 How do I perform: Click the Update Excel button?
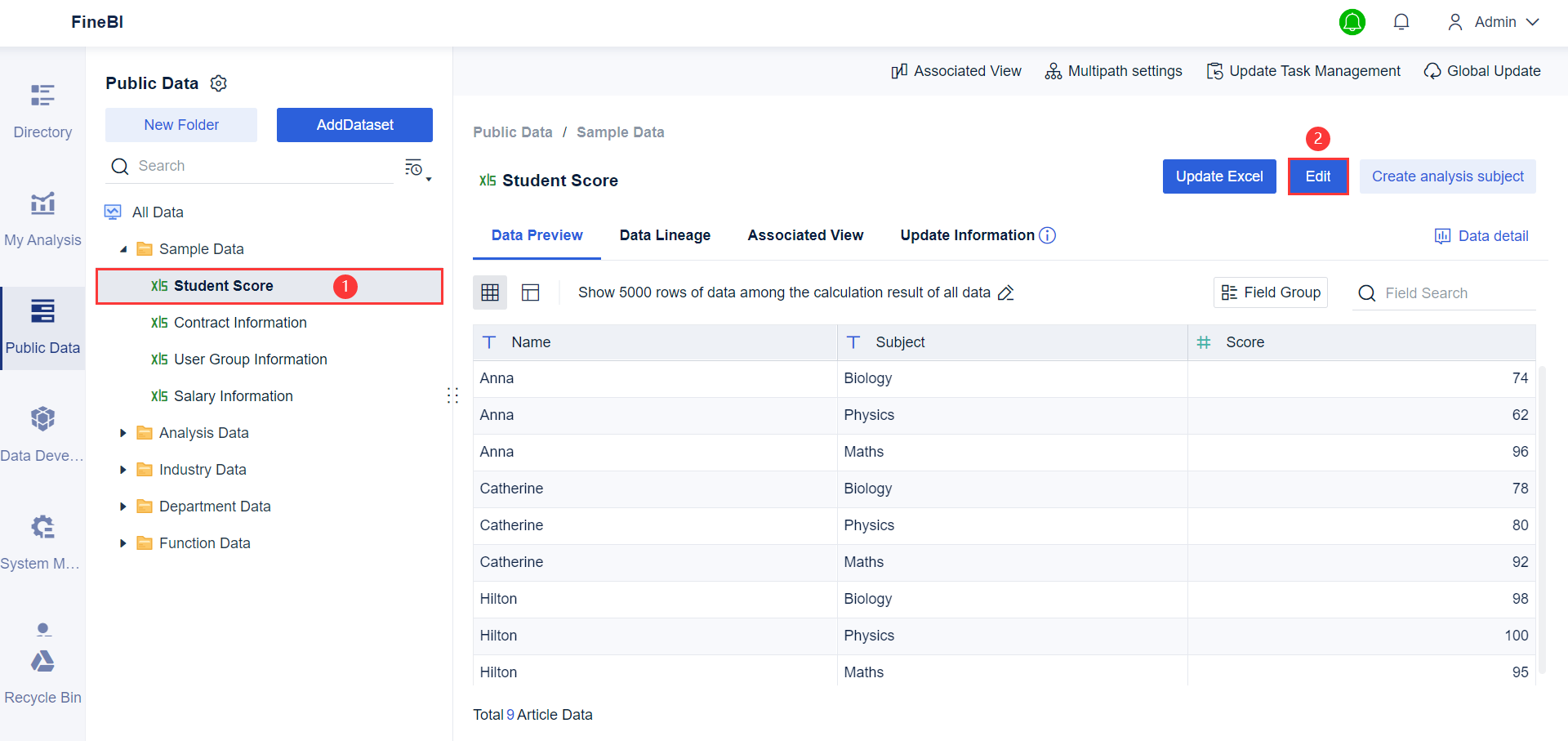click(1219, 176)
